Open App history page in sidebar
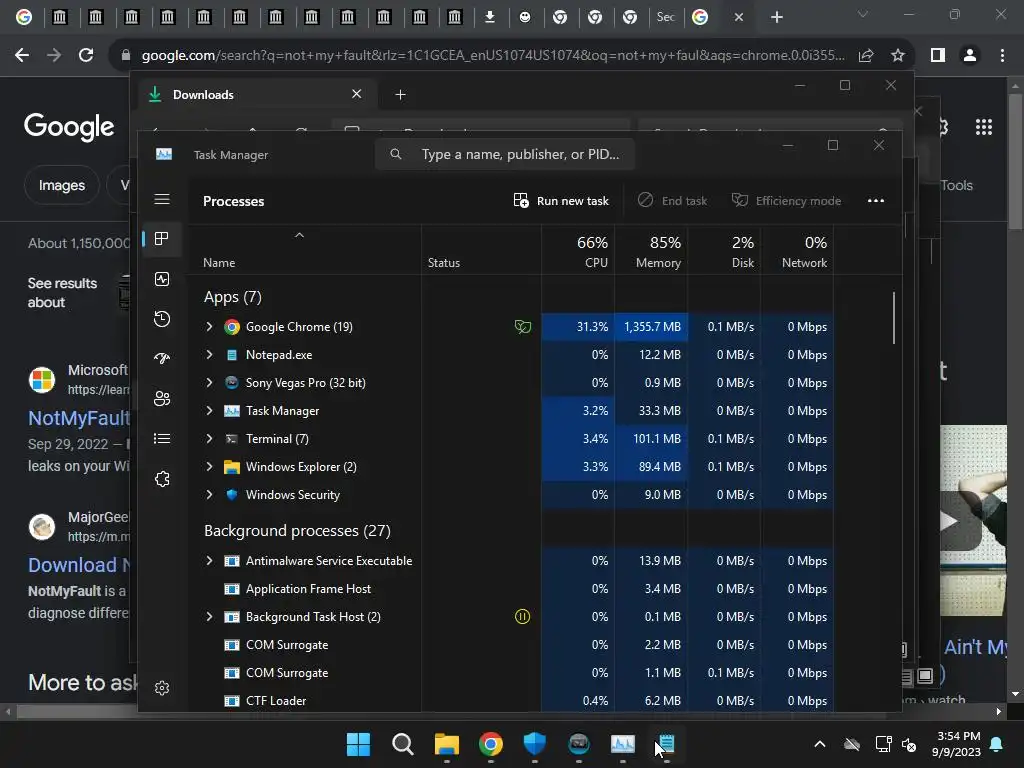 (x=162, y=319)
